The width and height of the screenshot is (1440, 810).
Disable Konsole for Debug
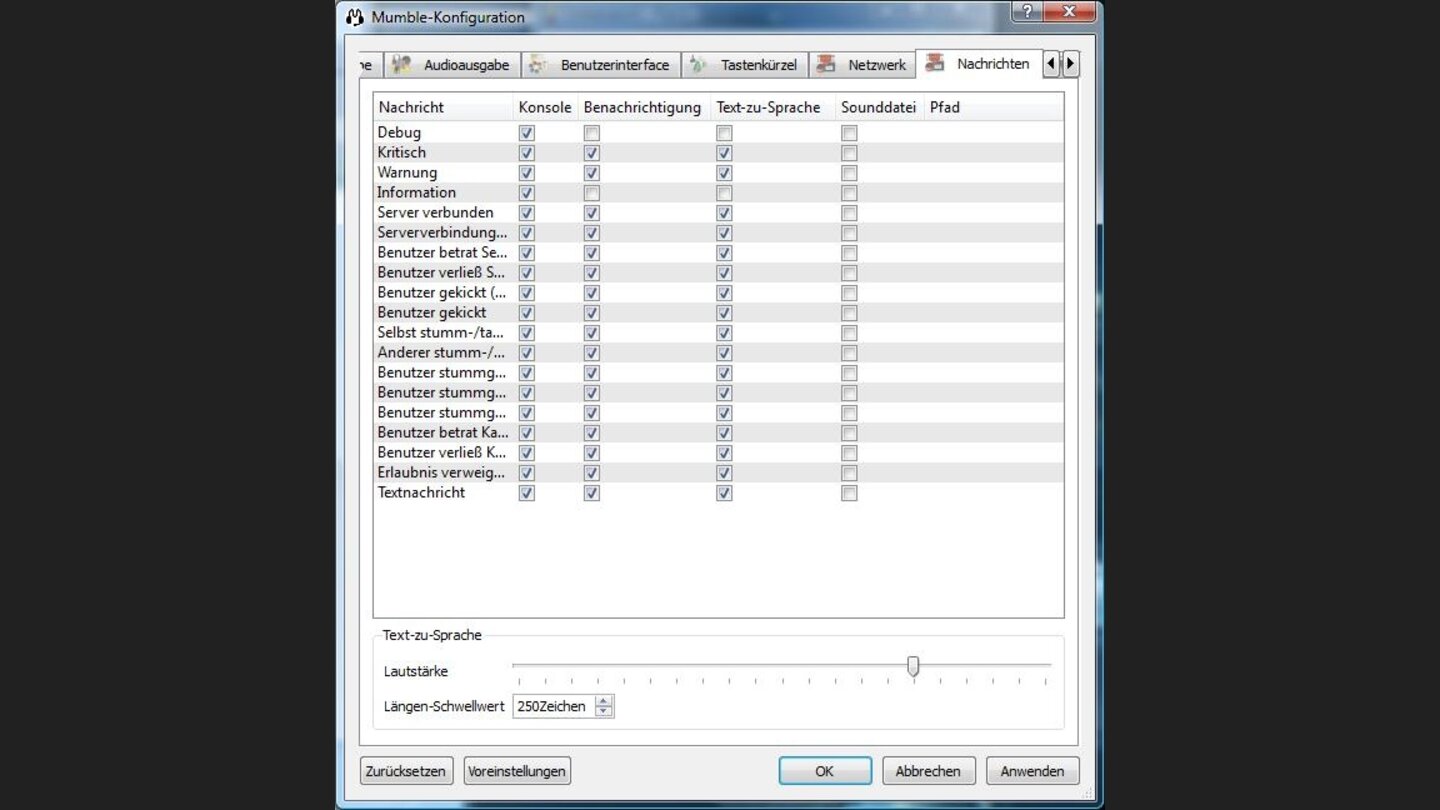[527, 133]
